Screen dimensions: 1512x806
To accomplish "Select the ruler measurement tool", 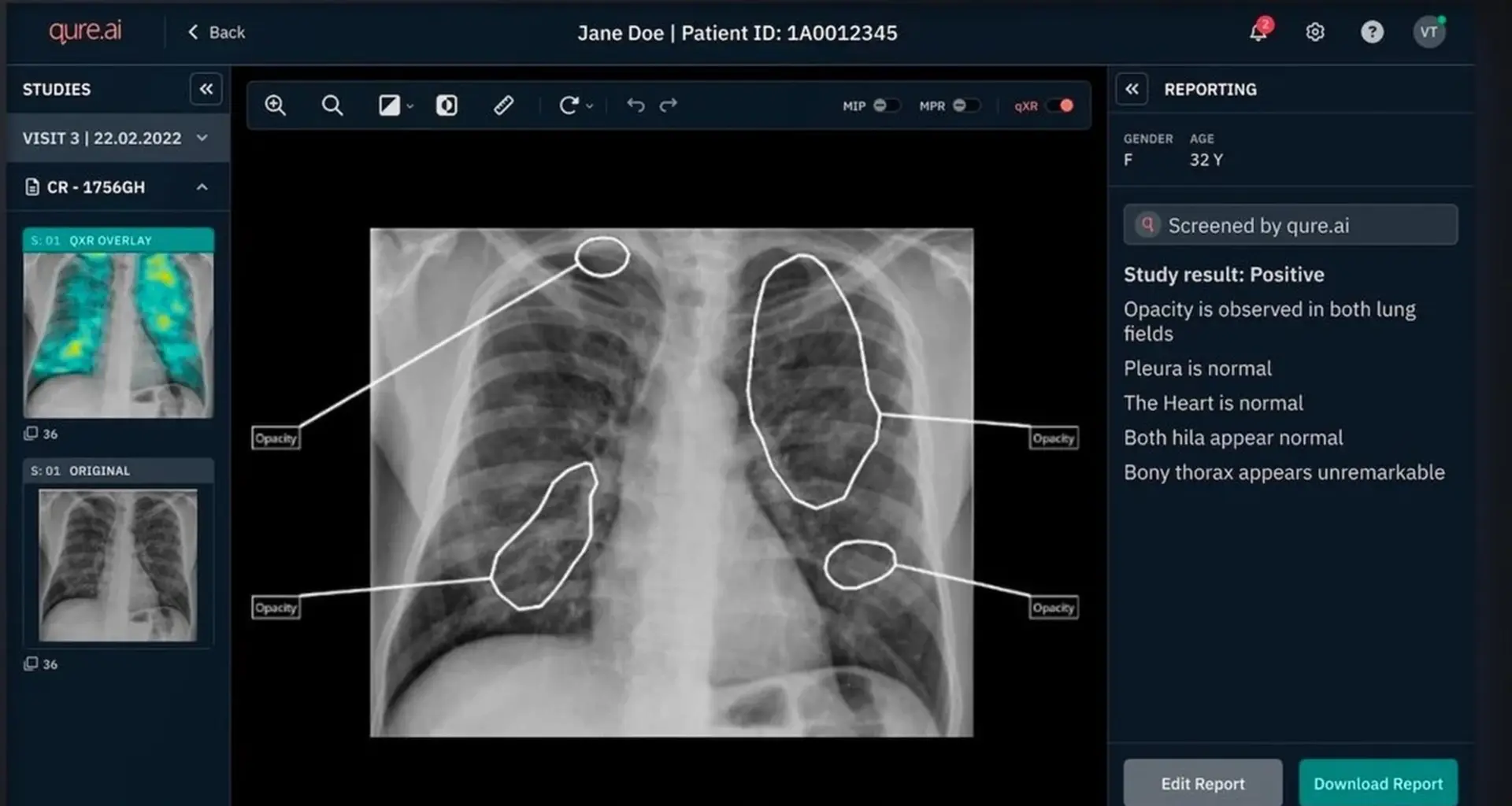I will coord(503,105).
